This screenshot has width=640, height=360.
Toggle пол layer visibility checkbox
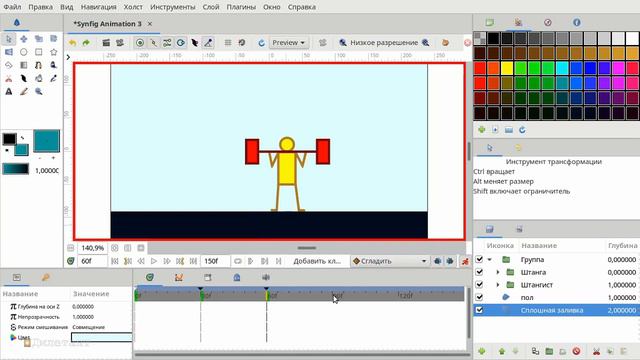tap(479, 297)
